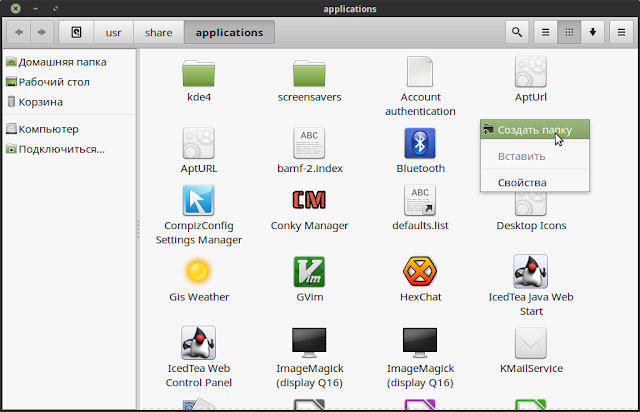Select the kde4 folder
The height and width of the screenshot is (412, 640).
click(199, 80)
